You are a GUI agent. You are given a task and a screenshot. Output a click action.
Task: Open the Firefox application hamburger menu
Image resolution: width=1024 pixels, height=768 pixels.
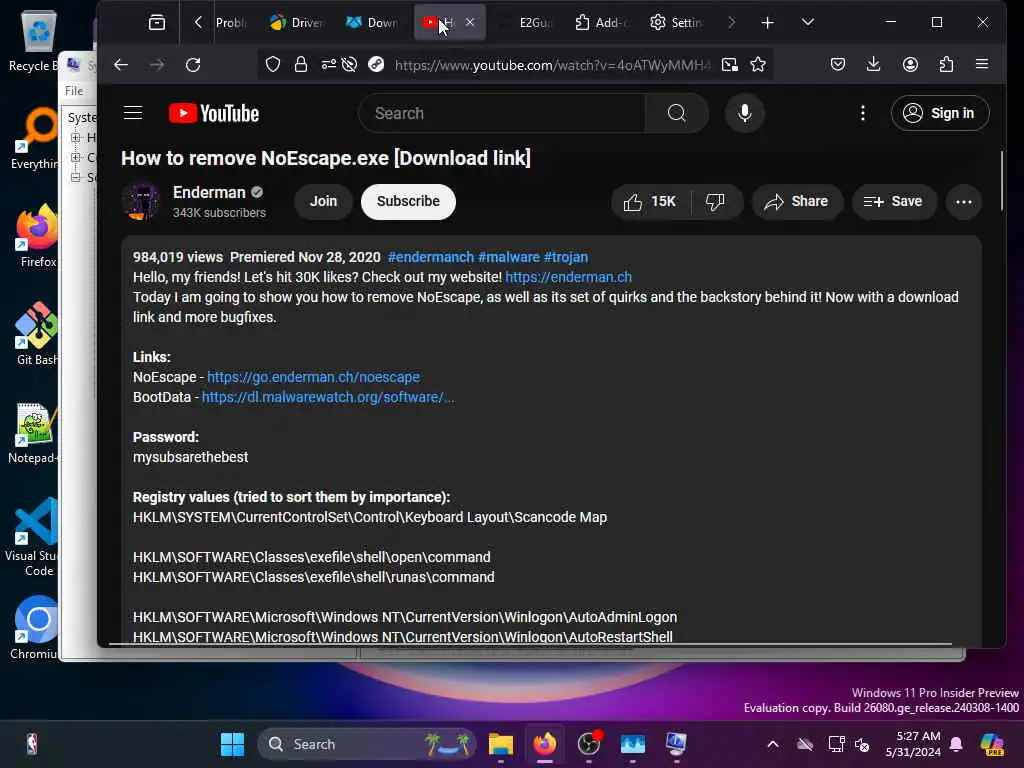click(x=982, y=64)
